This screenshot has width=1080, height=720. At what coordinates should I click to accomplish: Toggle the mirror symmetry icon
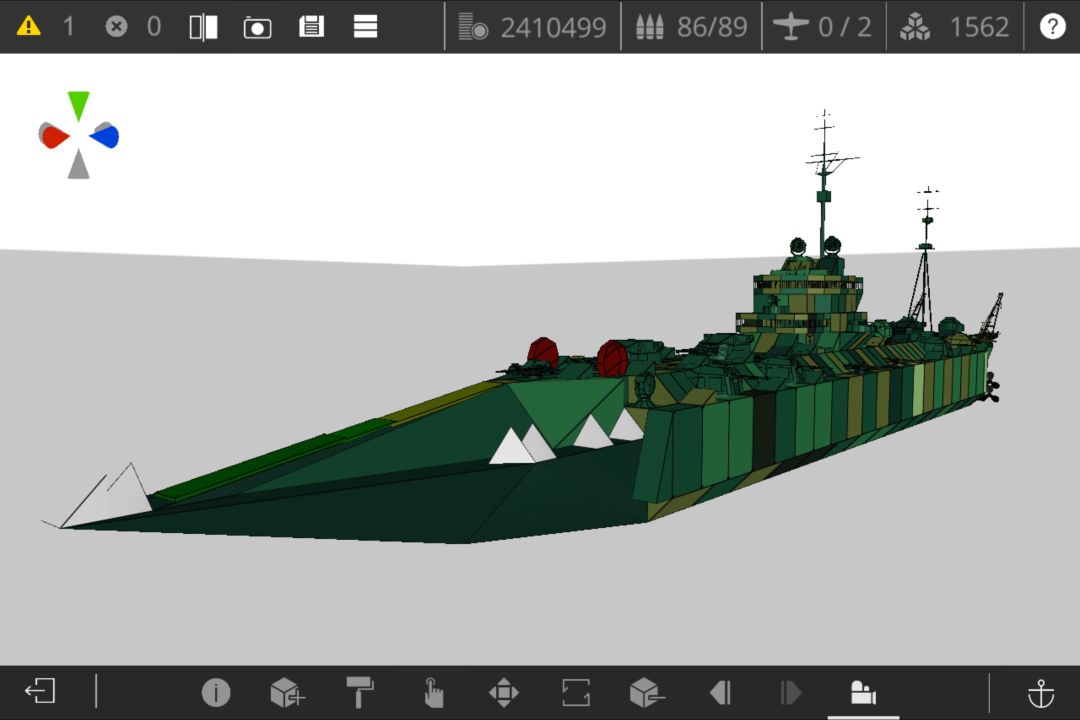click(203, 27)
